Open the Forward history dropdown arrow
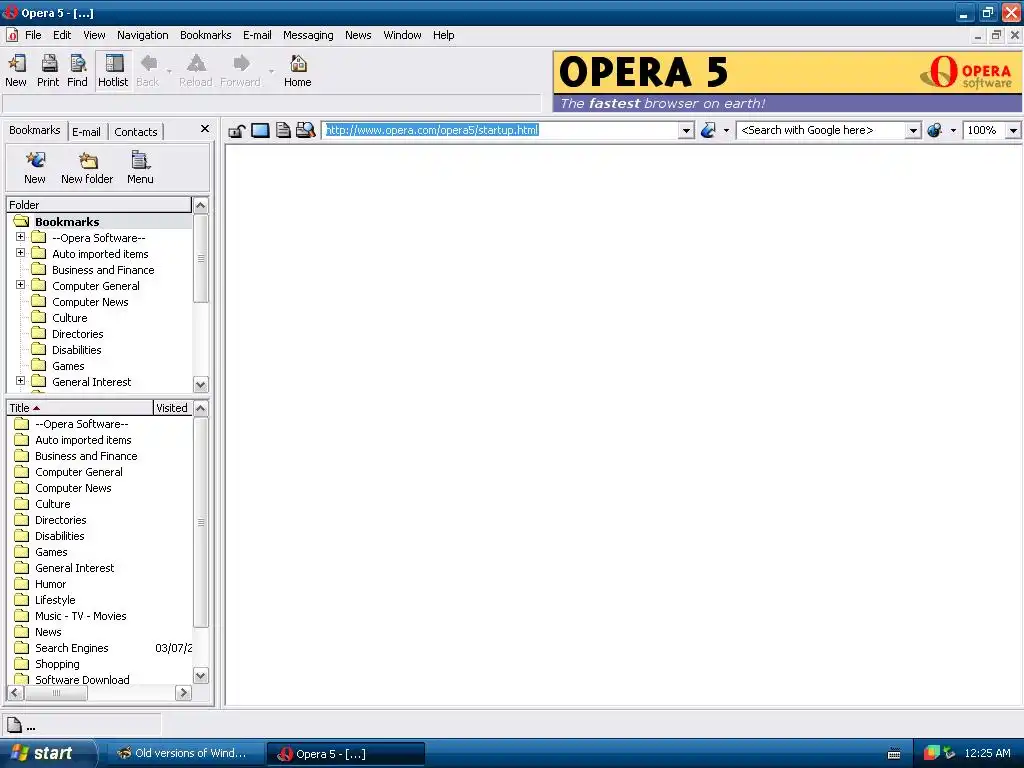The height and width of the screenshot is (768, 1024). point(271,71)
